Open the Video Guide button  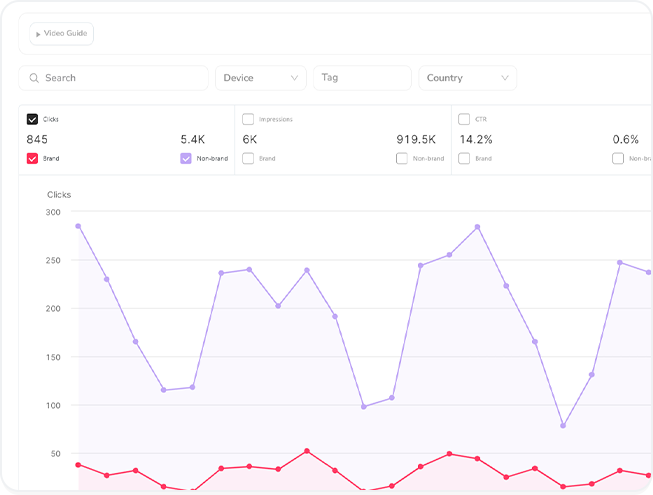[x=62, y=34]
